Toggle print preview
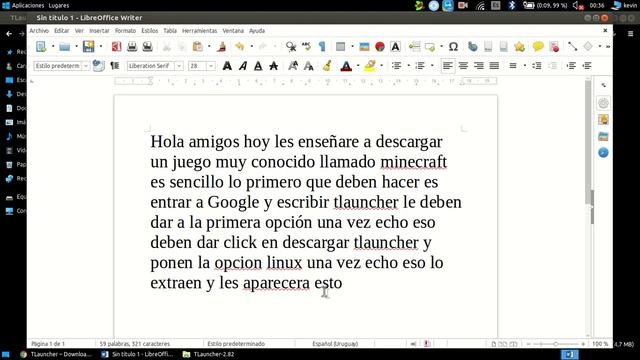This screenshot has width=640, height=360. (147, 47)
